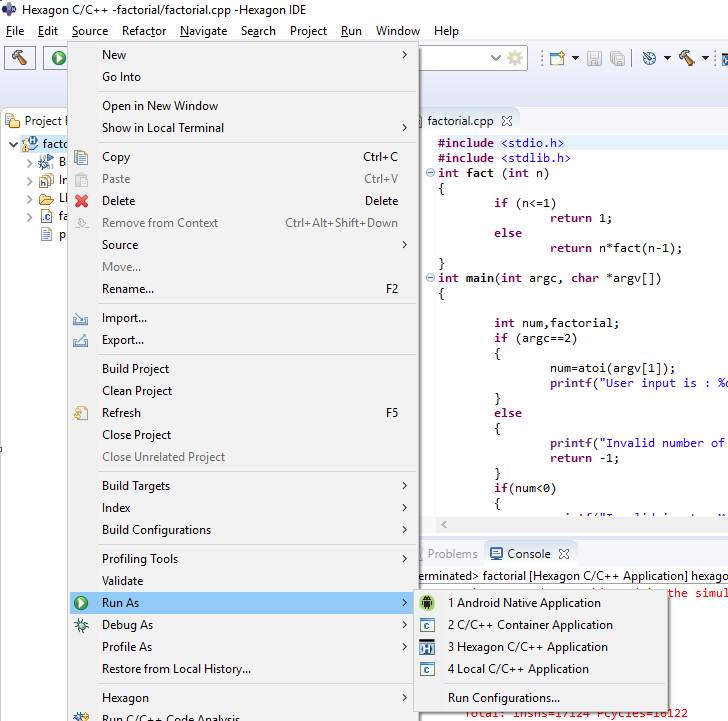This screenshot has height=721, width=728.
Task: Open the Project menu
Action: tap(308, 31)
